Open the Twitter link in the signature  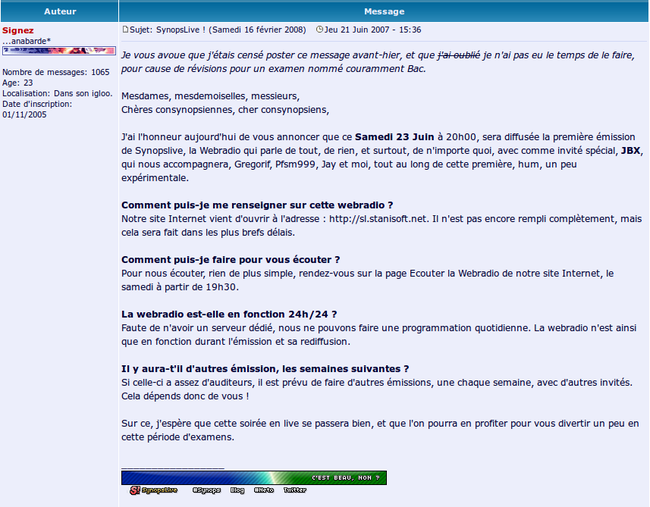pyautogui.click(x=295, y=491)
